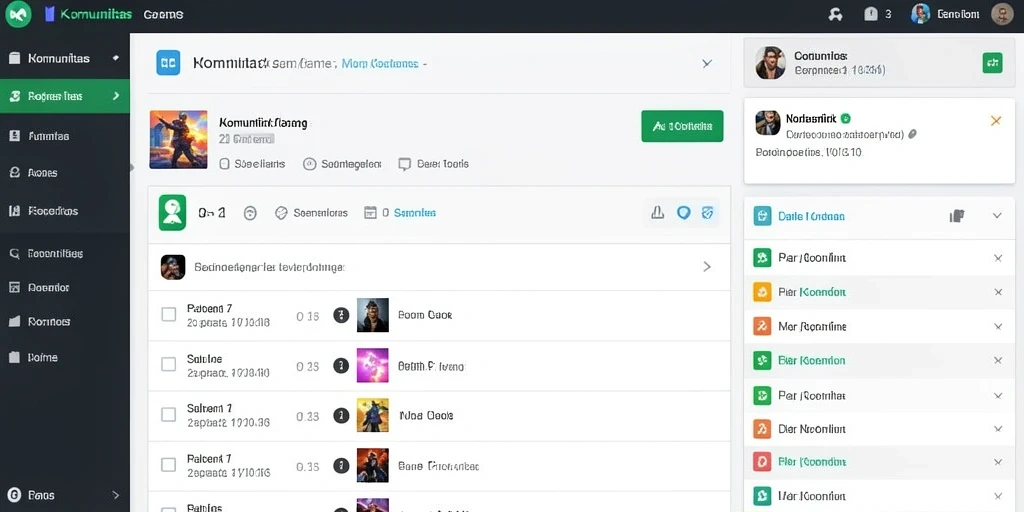Click the blue header icon beside Komunitas title
1024x512 pixels.
[x=168, y=63]
